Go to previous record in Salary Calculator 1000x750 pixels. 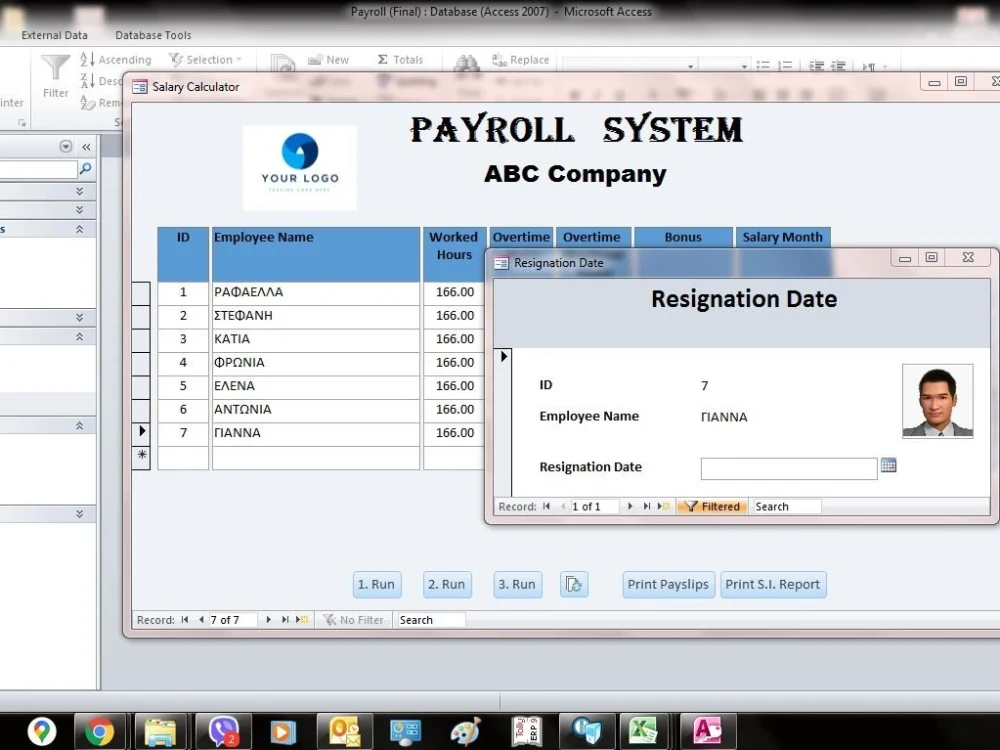(202, 619)
